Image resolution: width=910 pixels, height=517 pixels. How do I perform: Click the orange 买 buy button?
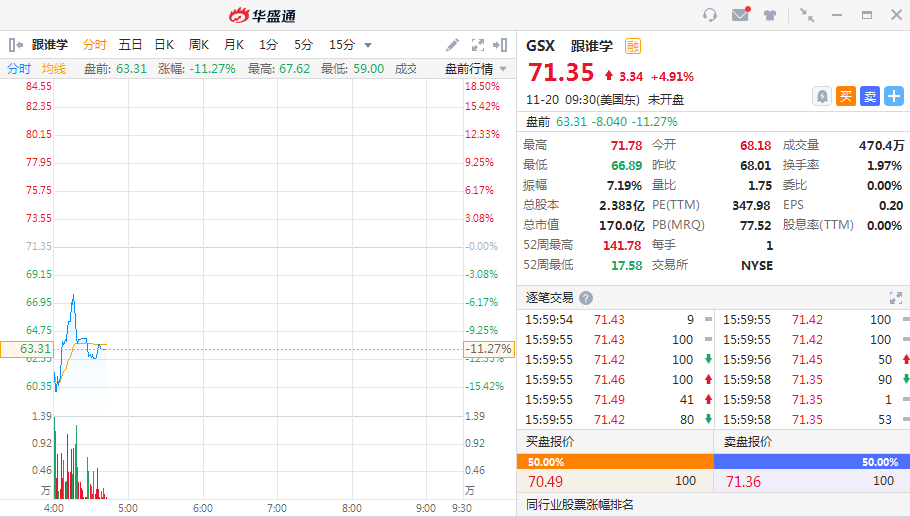(845, 96)
